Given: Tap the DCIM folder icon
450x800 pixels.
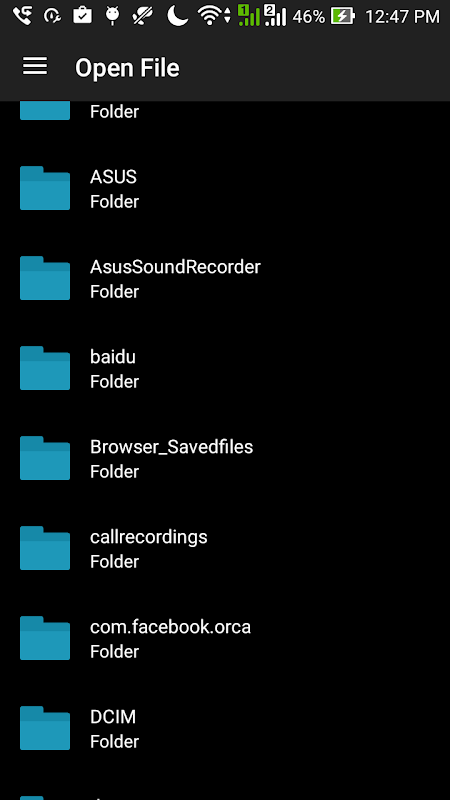Looking at the screenshot, I should 45,728.
